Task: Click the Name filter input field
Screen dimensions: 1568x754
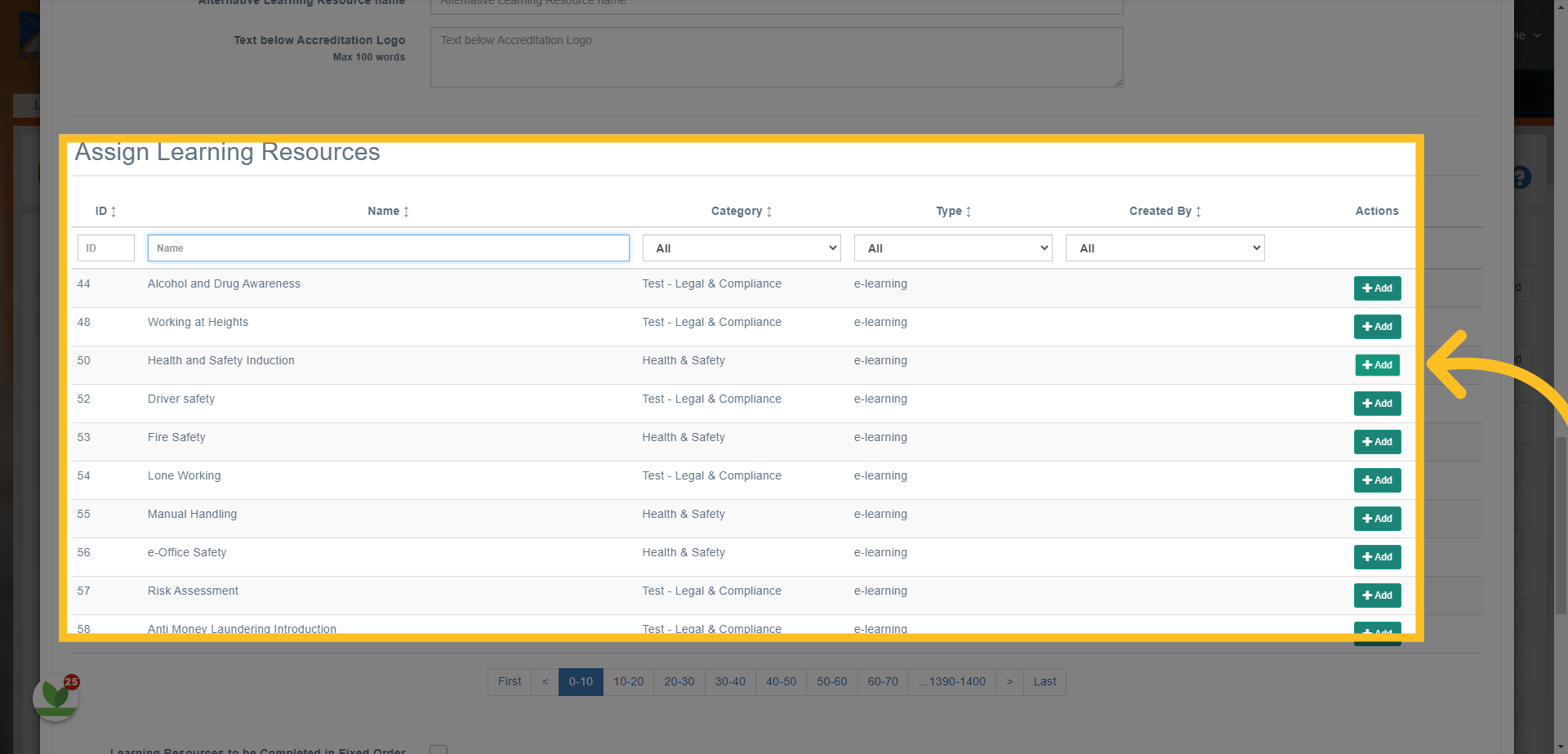Action: 389,248
